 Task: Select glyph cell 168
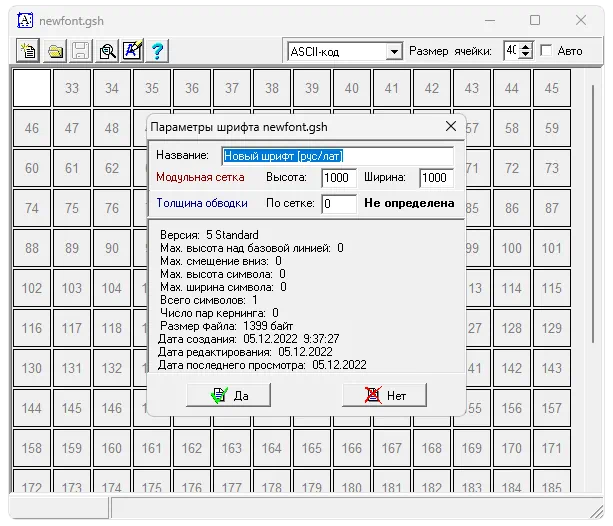(x=432, y=448)
